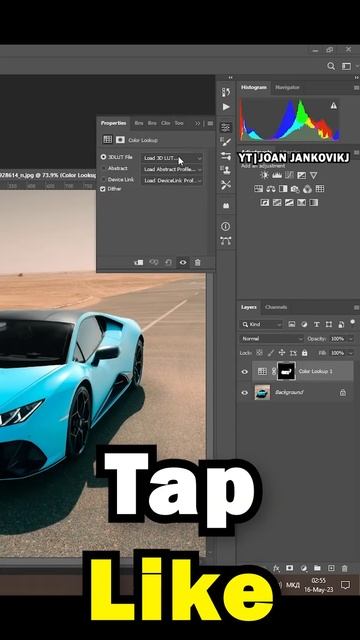Screen dimensions: 360x640
Task: Lock position of layer (move arrows icon)
Action: point(282,353)
